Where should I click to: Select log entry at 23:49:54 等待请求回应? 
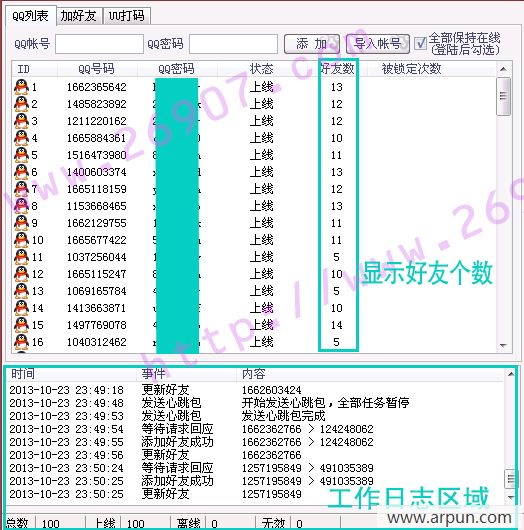pos(255,429)
